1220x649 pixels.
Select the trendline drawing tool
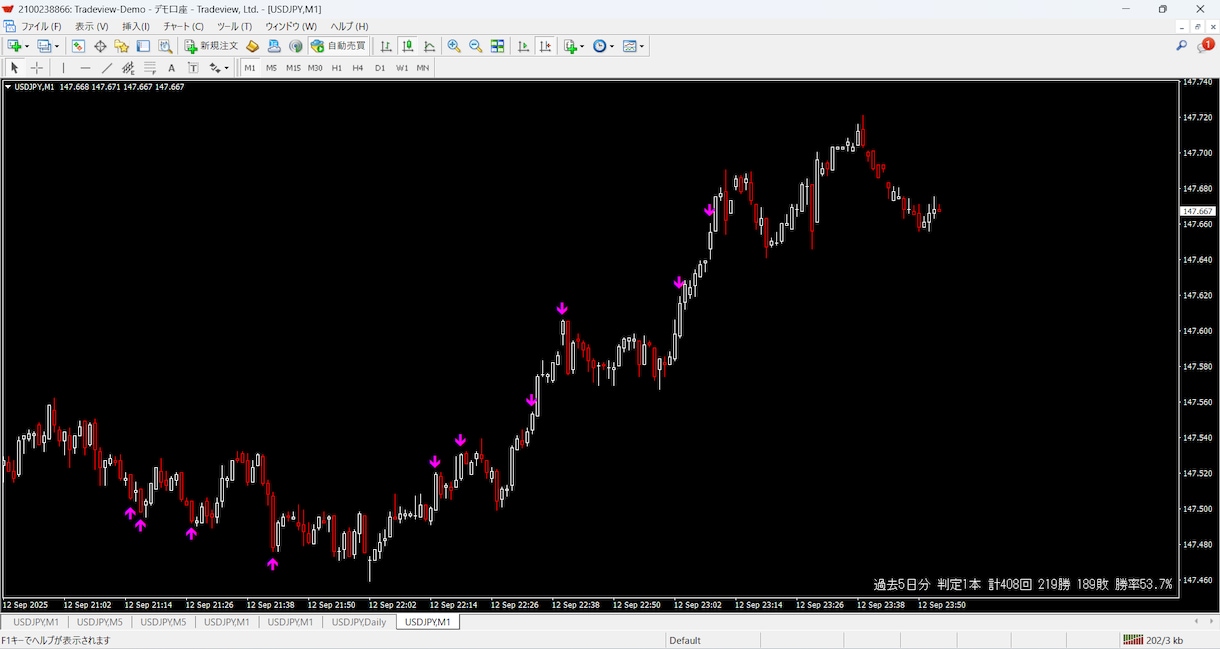pos(107,68)
